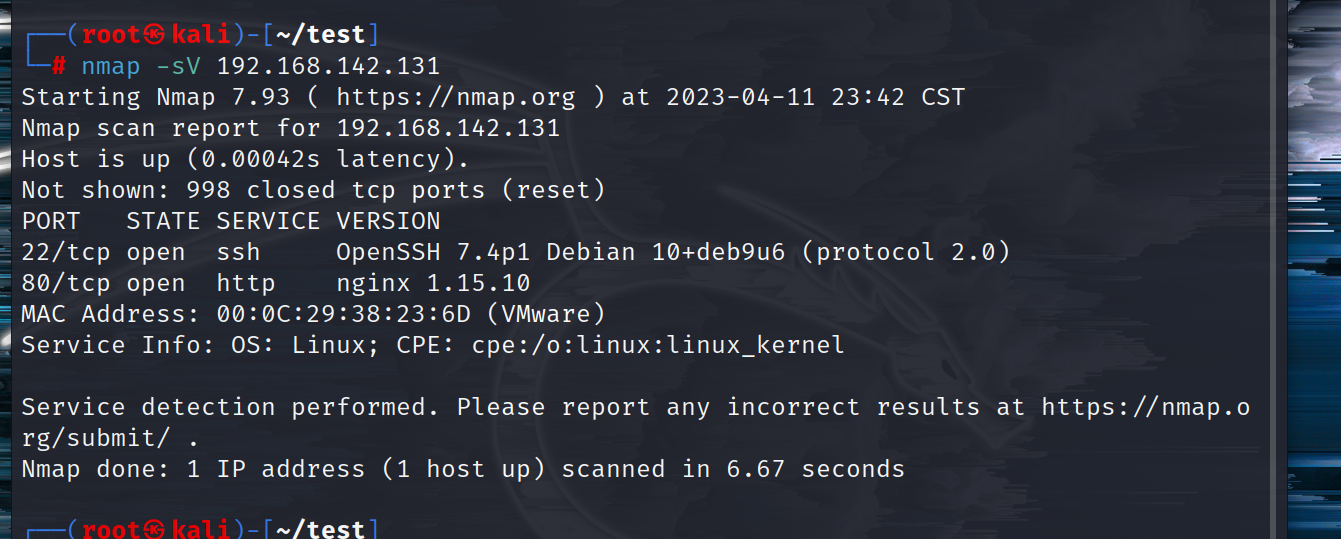This screenshot has height=539, width=1341.
Task: Click the ~/test path in the top prompt
Action: pyautogui.click(x=320, y=35)
